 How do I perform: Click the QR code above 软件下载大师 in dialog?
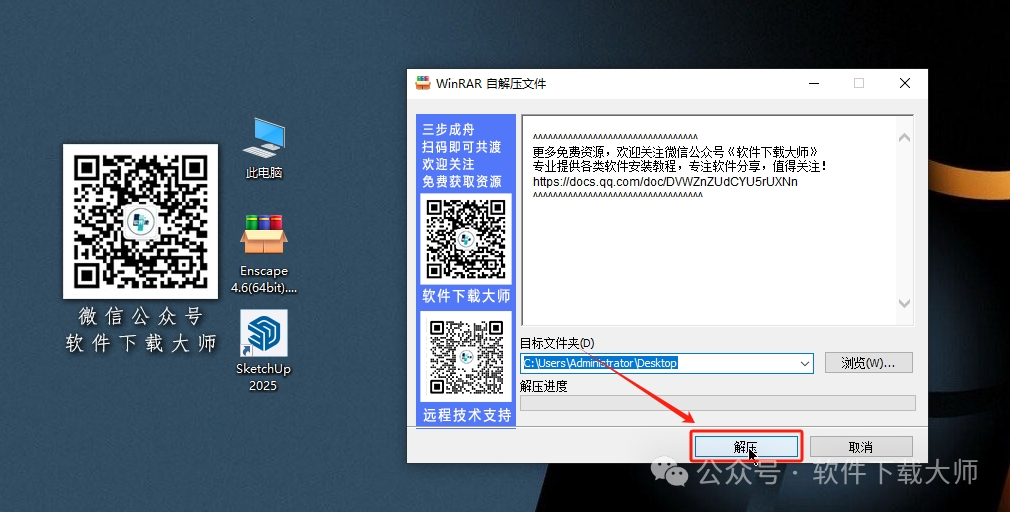(466, 238)
